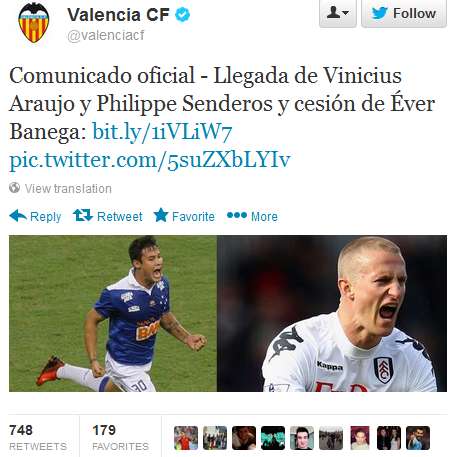View the 179 favorites list
Screen dimensions: 456x457
(x=121, y=437)
